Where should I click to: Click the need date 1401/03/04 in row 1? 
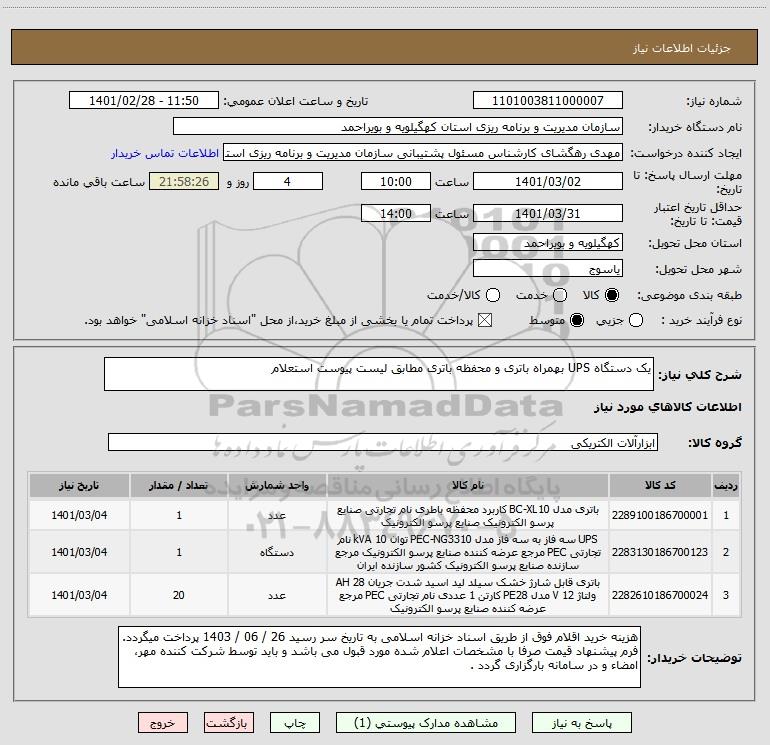(79, 515)
